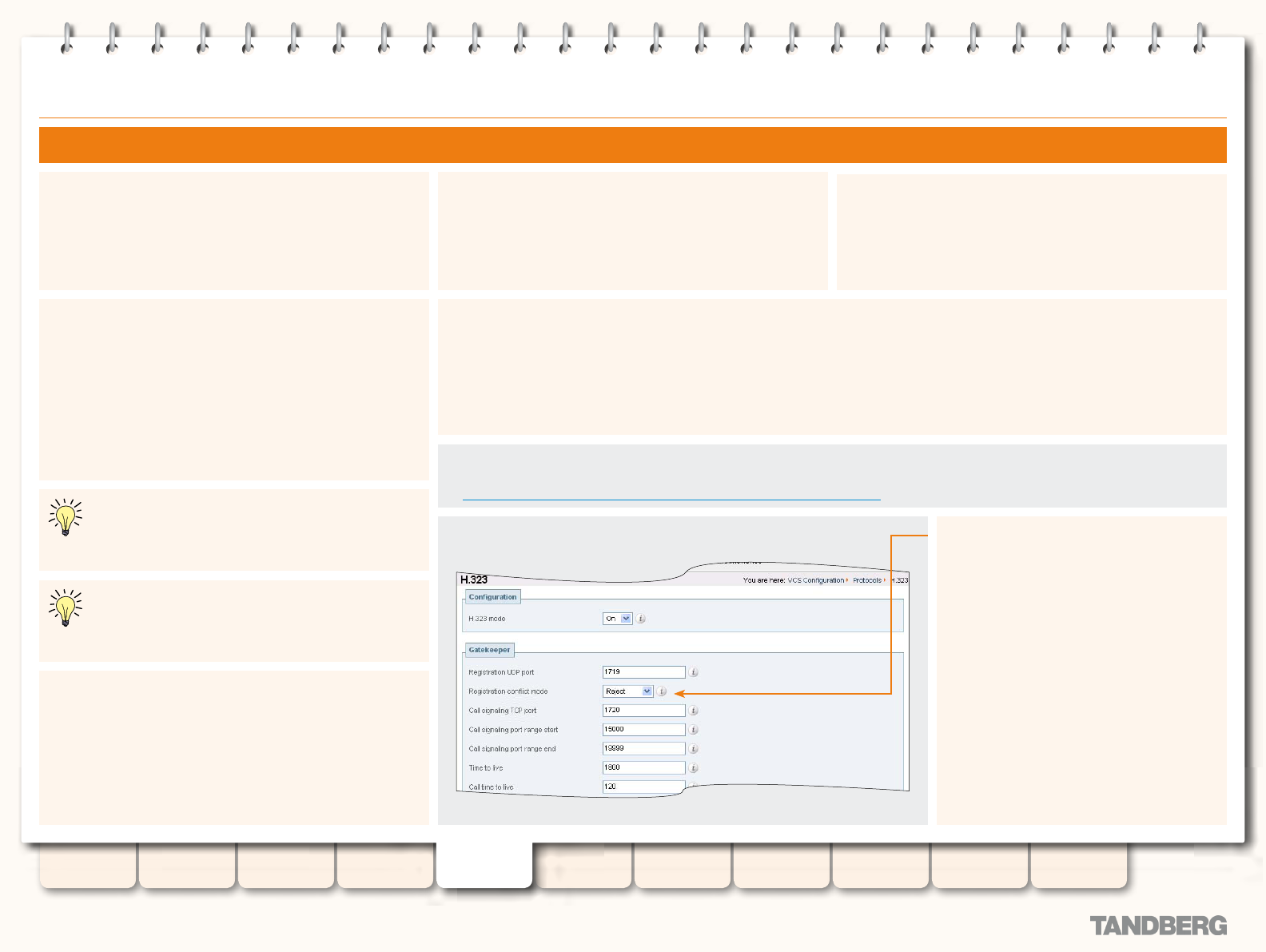This screenshot has height=952, width=1266.
Task: Click the 'Time to live' label
Action: (486, 768)
